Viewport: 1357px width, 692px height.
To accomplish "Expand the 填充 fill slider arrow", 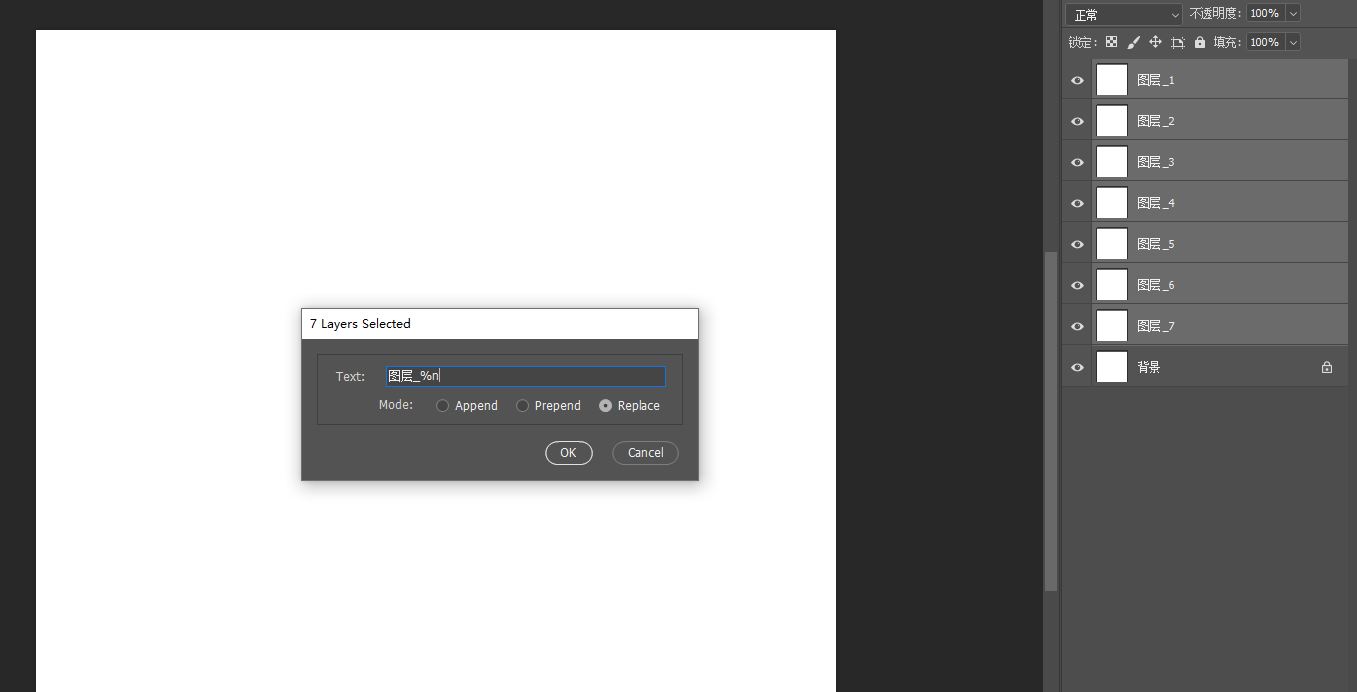I will pos(1293,42).
